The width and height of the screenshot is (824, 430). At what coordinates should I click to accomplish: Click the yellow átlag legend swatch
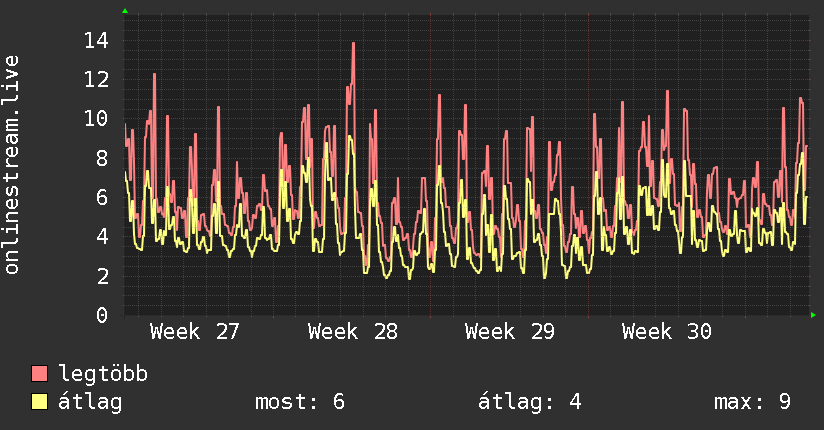pos(39,402)
